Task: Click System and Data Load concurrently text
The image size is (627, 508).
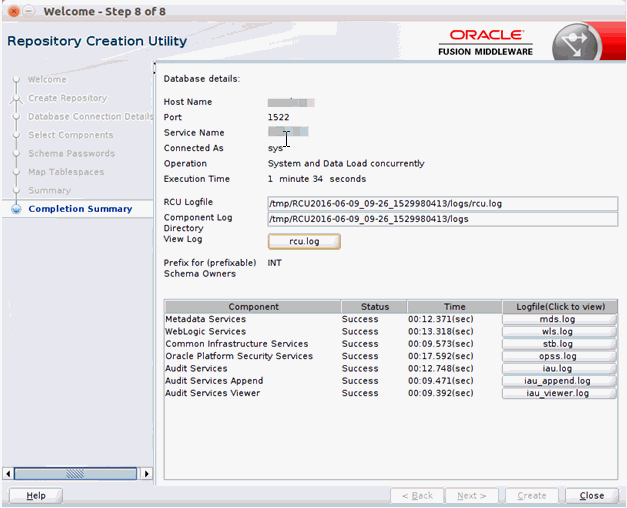Action: pos(346,164)
